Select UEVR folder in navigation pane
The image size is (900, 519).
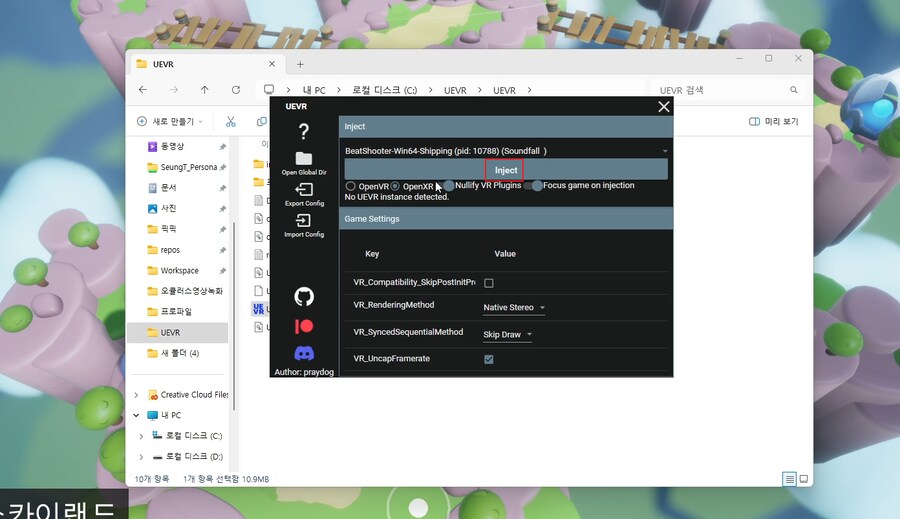point(179,332)
